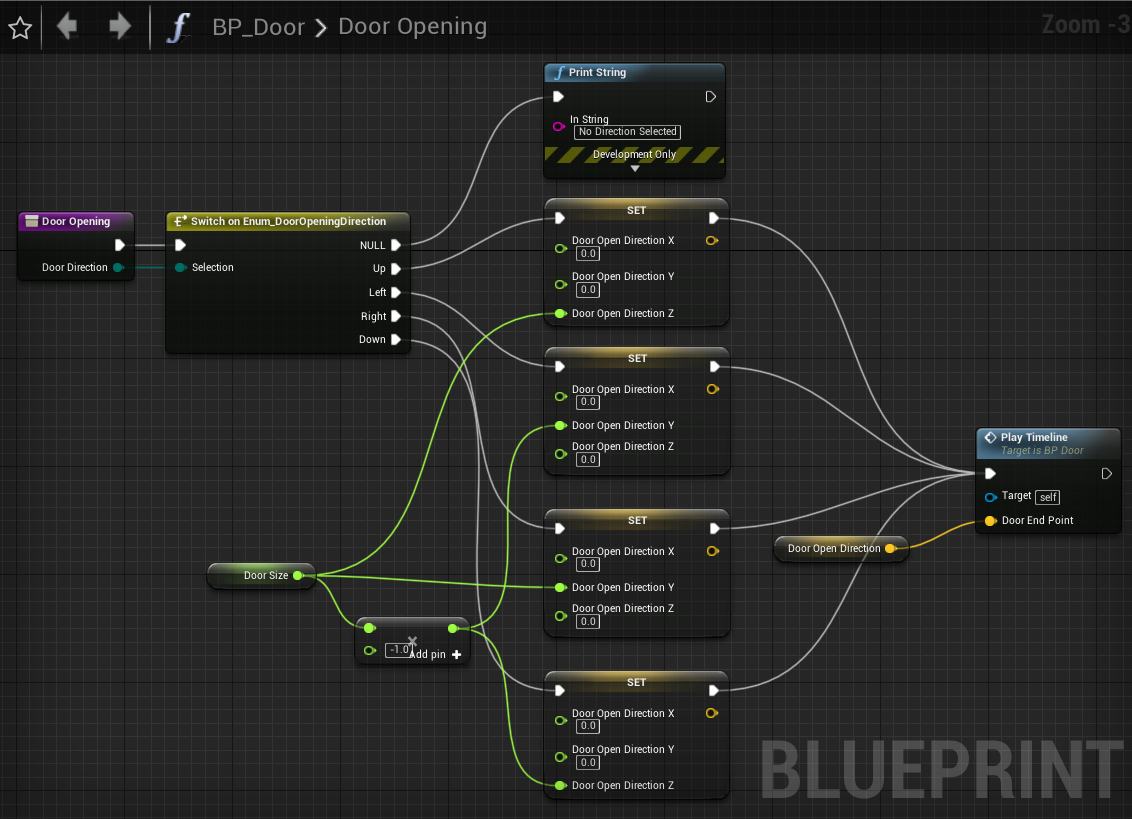1132x819 pixels.
Task: Click the multiply node top input pin
Action: coord(370,628)
